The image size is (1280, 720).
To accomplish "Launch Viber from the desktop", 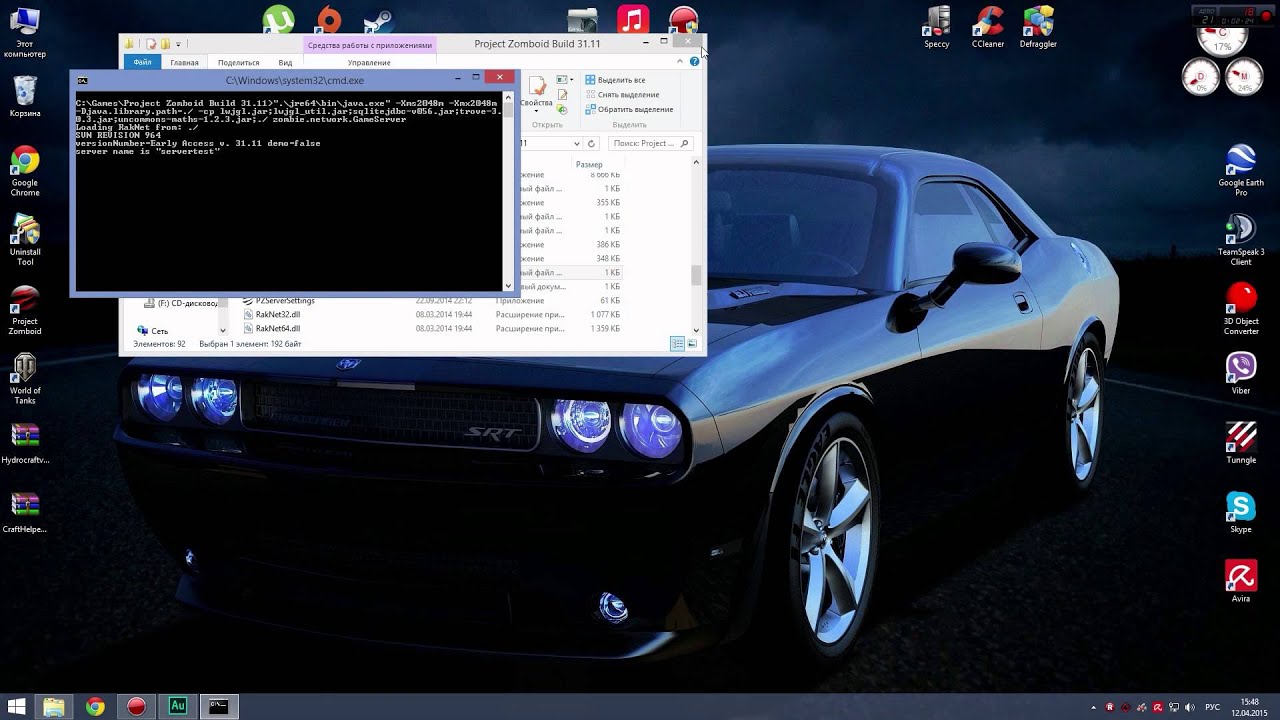I will click(x=1241, y=374).
